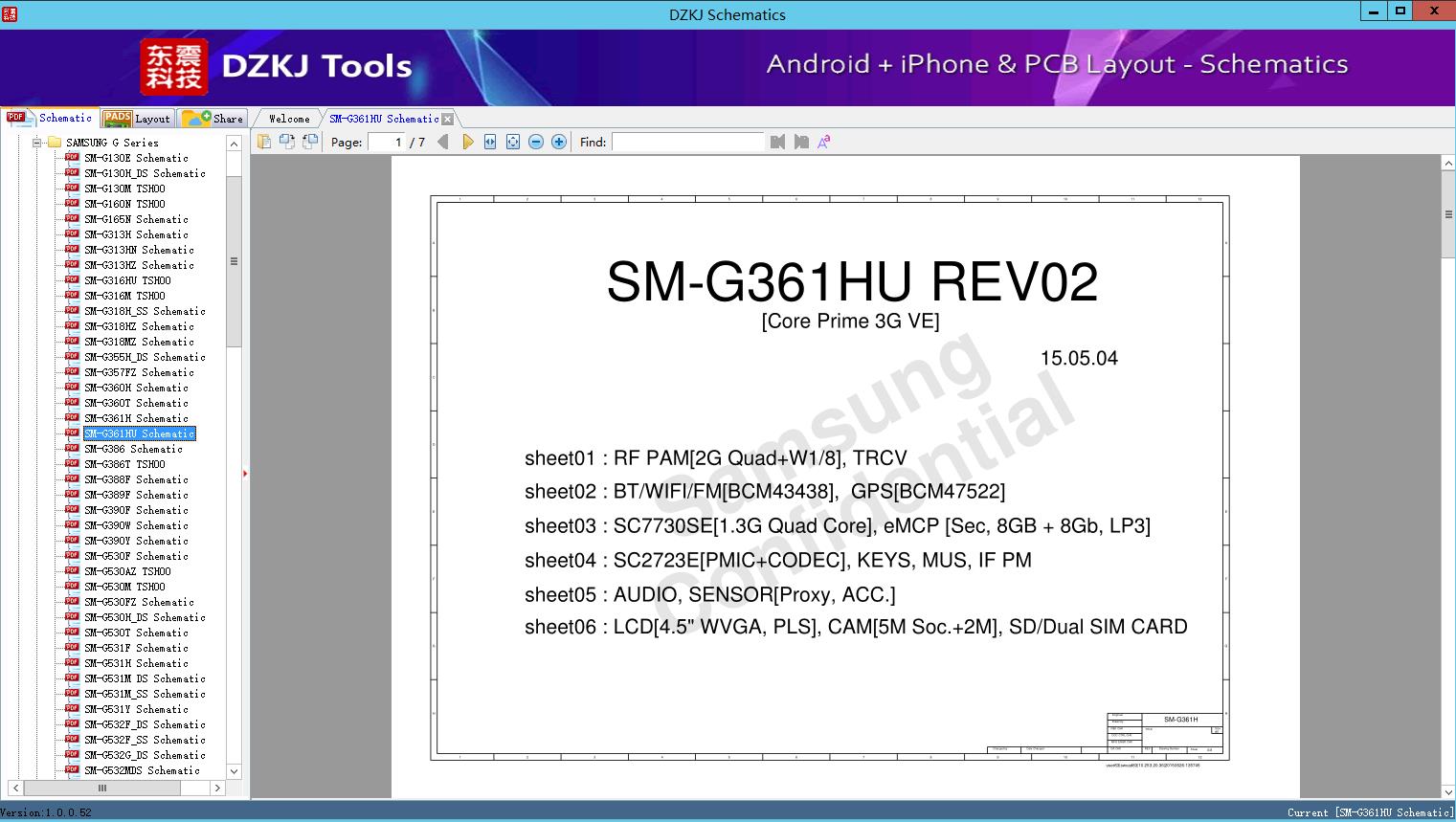Select SM-G357FZ Schematic tree item
This screenshot has height=822, width=1456.
[x=139, y=372]
